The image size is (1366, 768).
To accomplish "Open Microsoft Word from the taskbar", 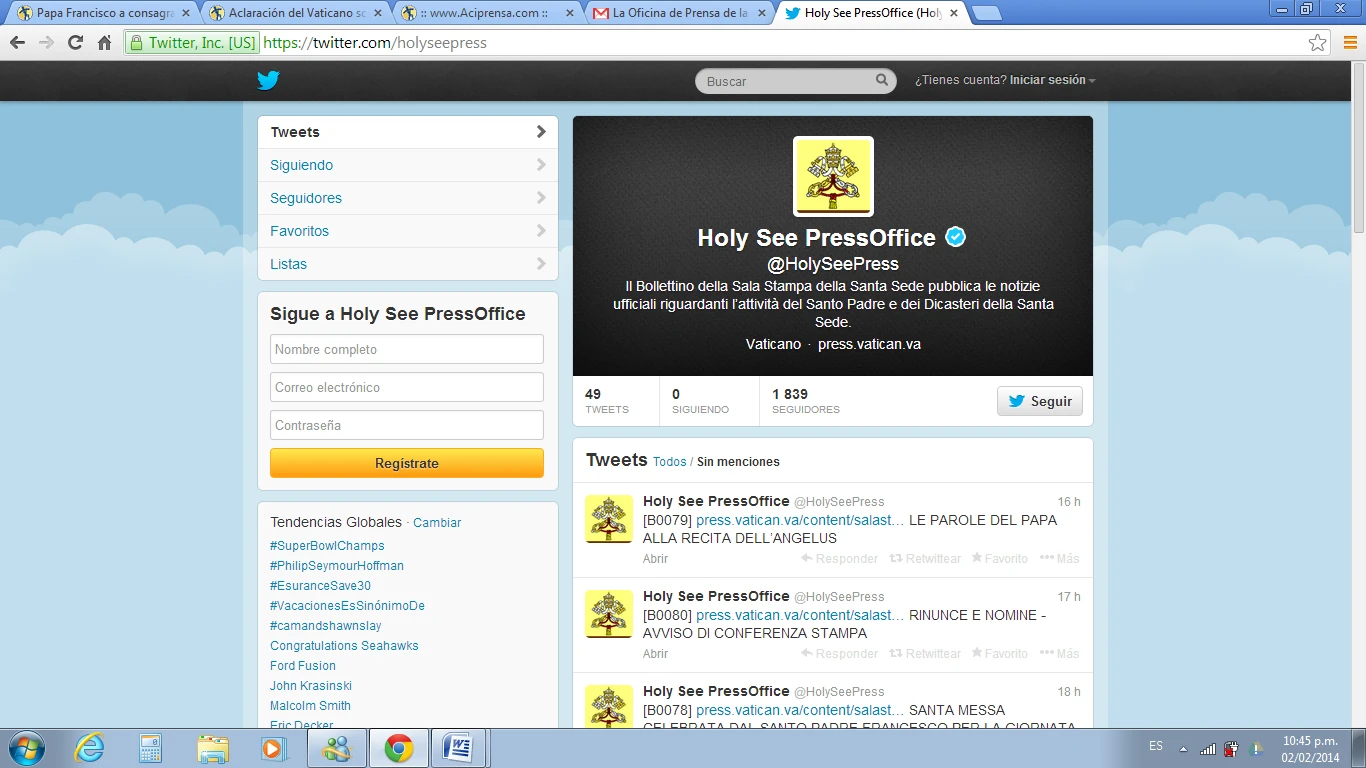I will point(458,748).
